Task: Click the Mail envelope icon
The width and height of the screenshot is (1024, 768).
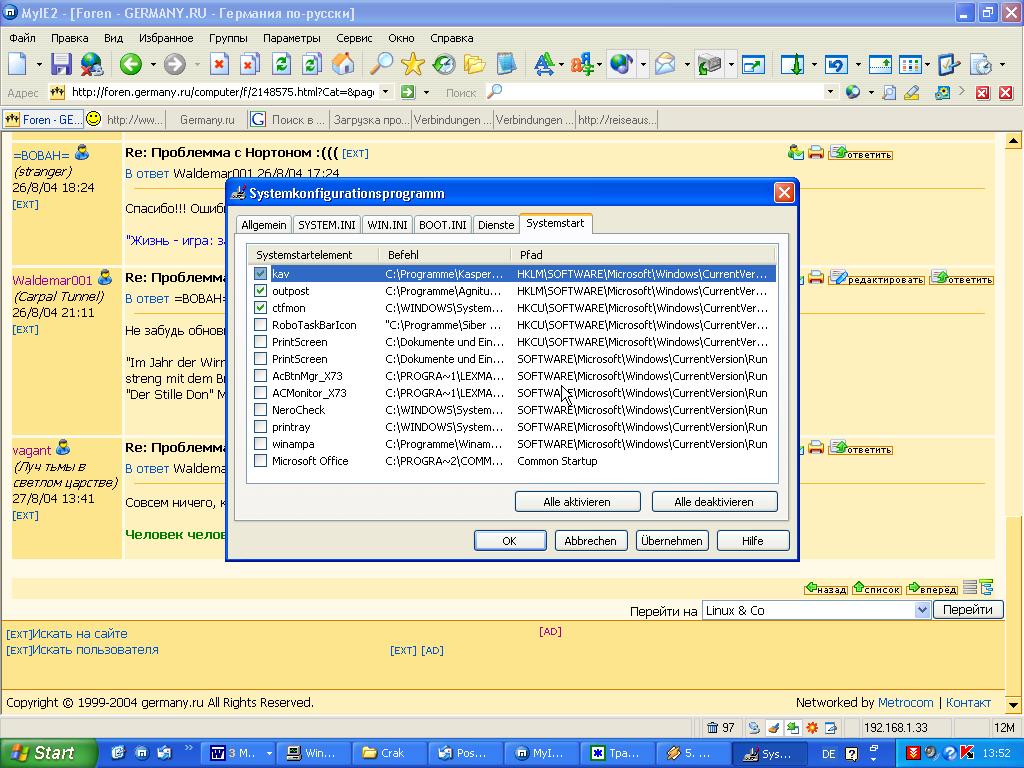Action: point(665,64)
